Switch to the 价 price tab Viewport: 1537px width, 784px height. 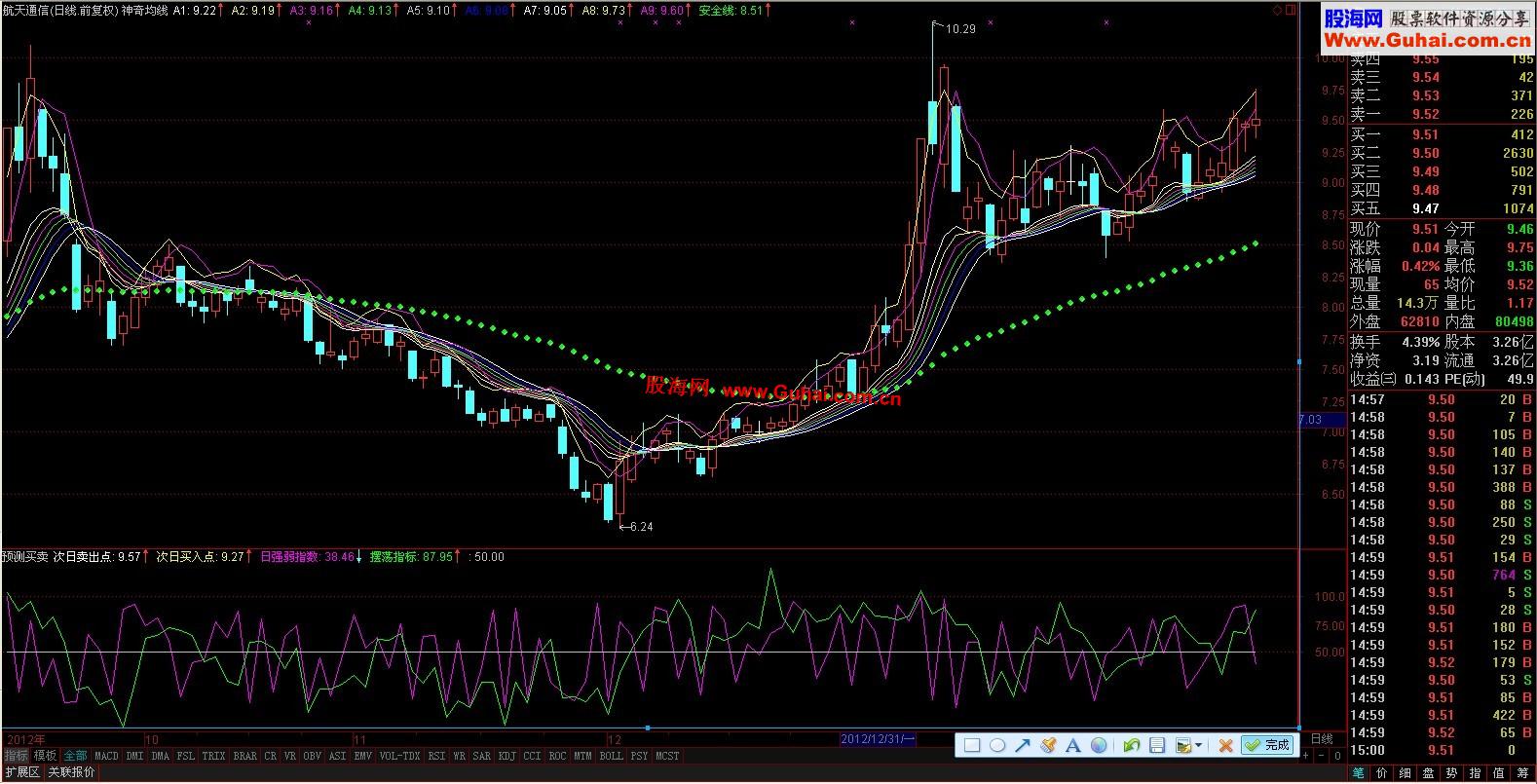(x=1381, y=773)
